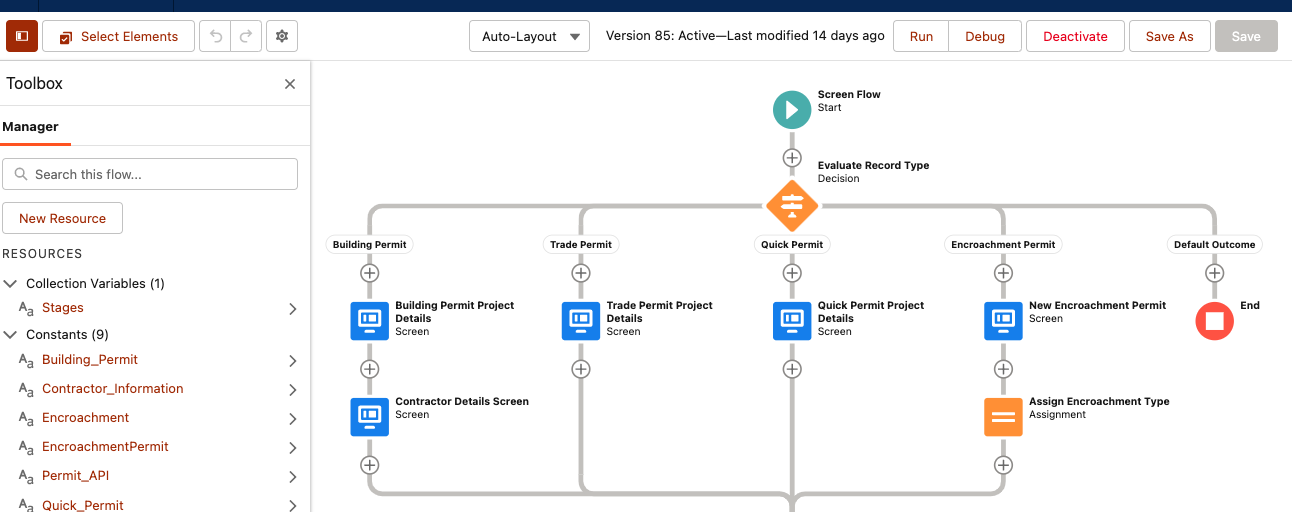
Task: Open the Permit_API constant
Action: click(x=76, y=475)
